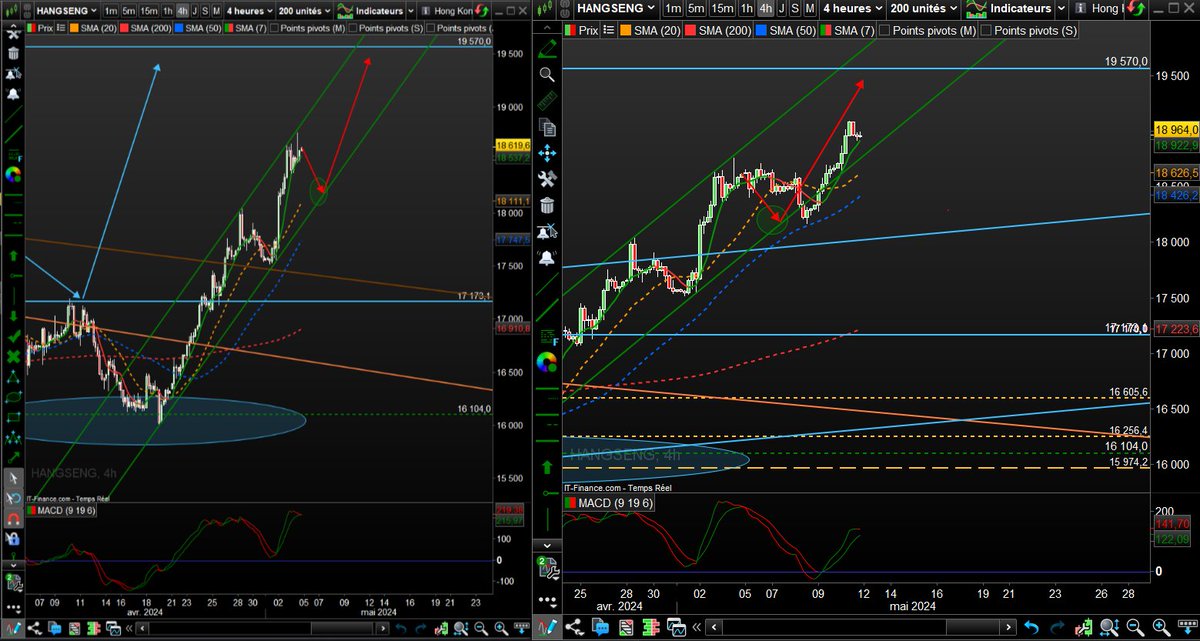Click the Prix legend label in right chart

click(587, 30)
